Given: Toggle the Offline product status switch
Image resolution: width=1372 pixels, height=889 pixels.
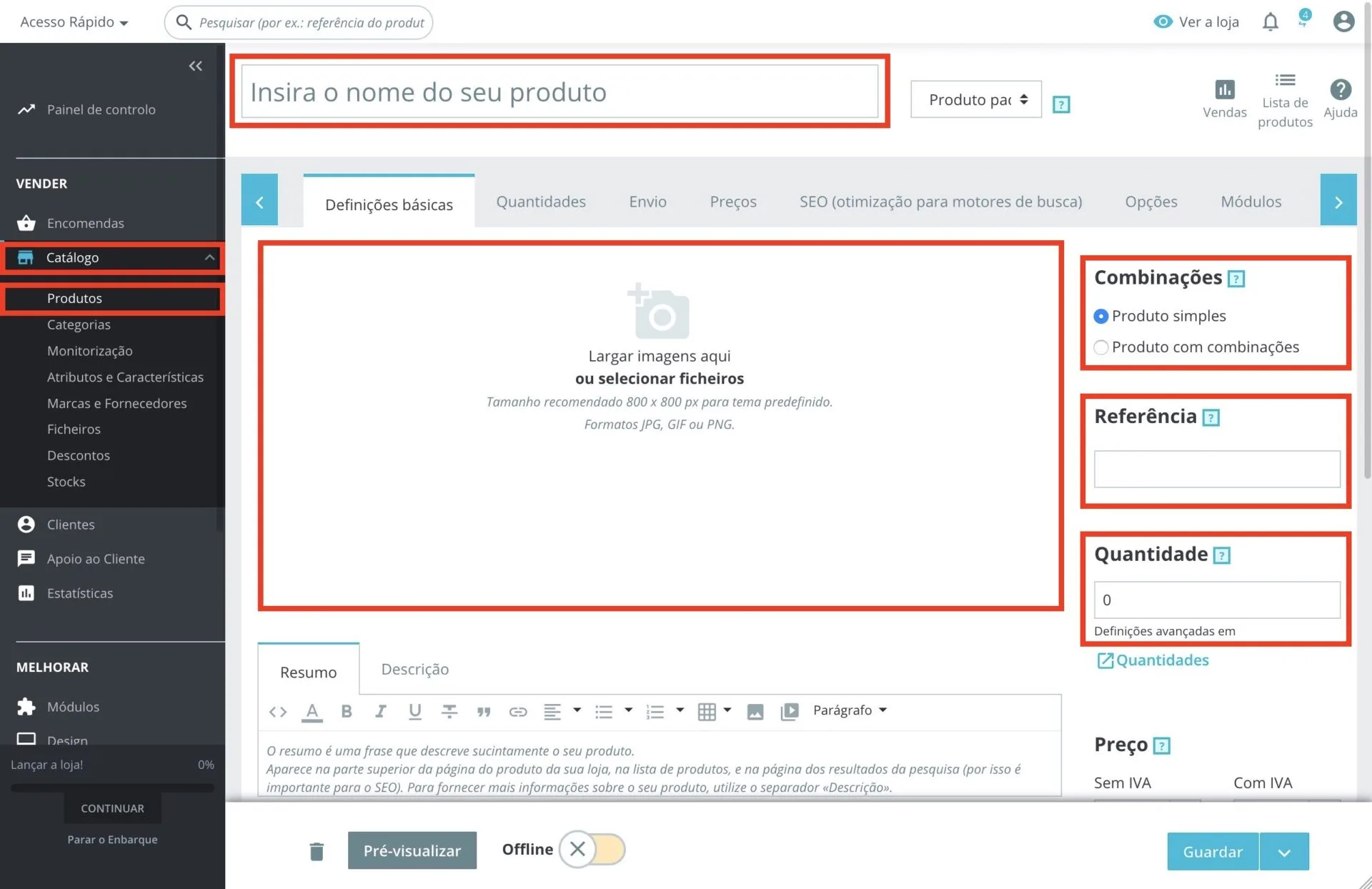Looking at the screenshot, I should [x=592, y=849].
